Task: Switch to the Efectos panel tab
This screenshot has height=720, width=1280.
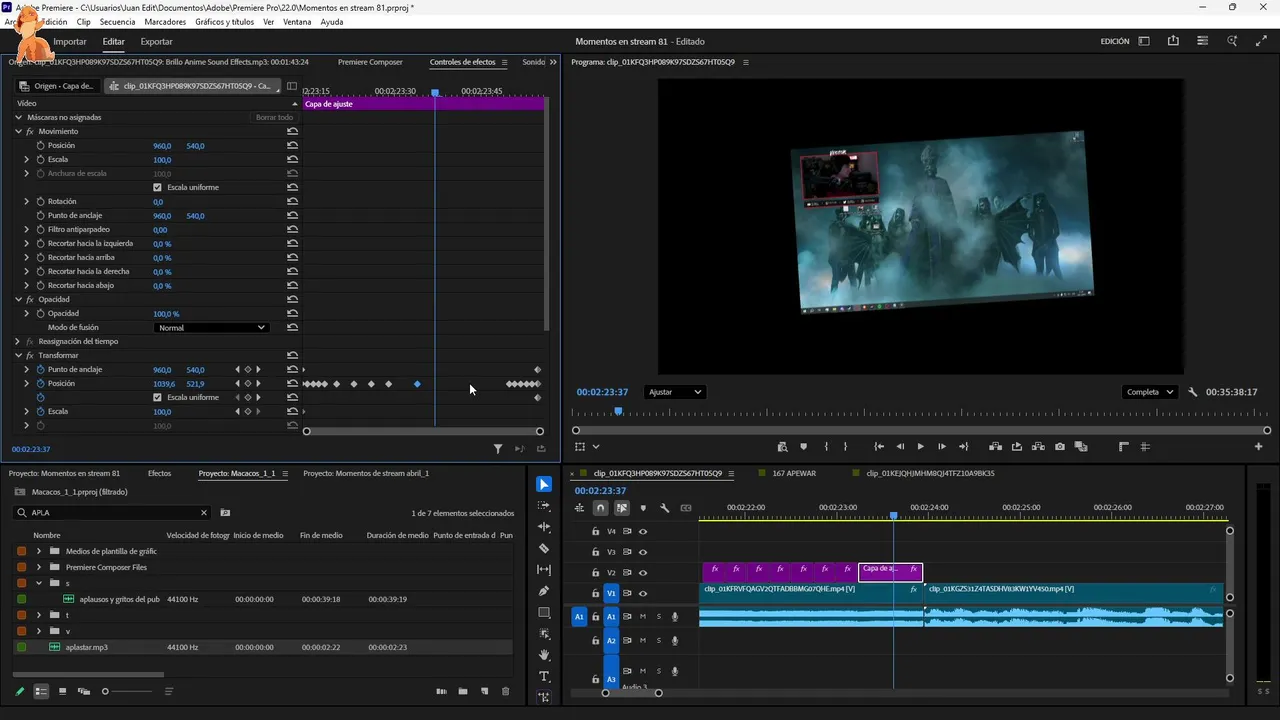Action: [x=159, y=473]
